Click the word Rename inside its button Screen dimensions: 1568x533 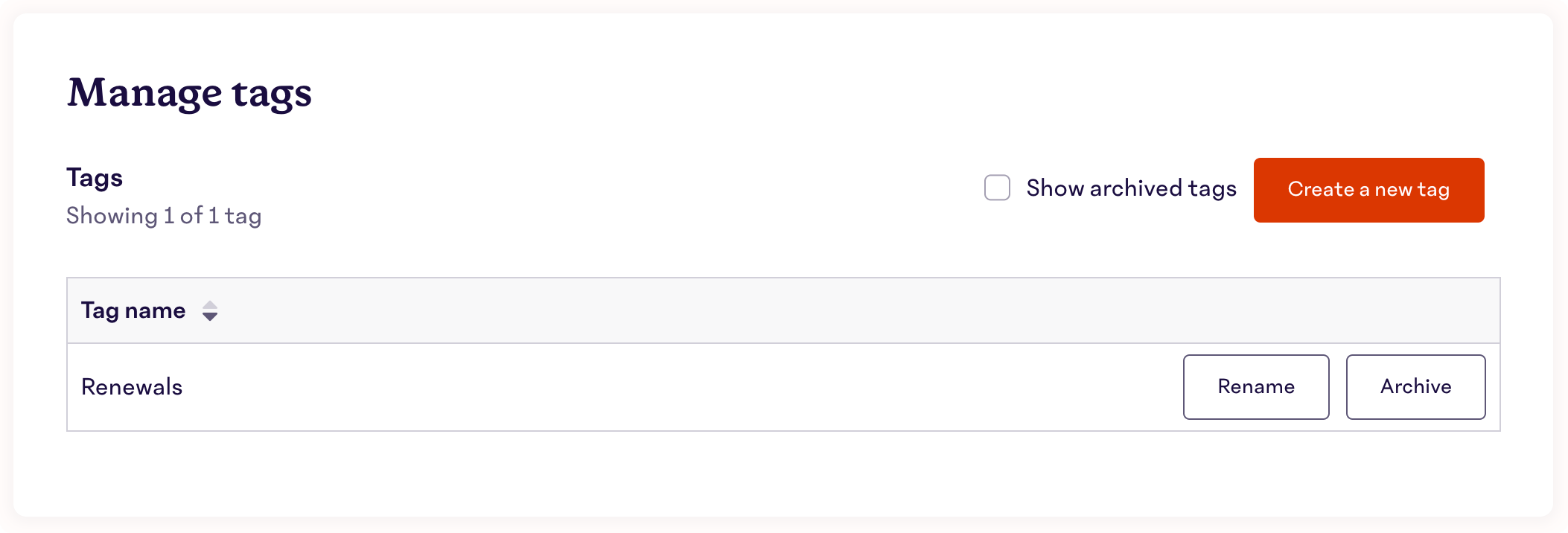click(x=1256, y=386)
